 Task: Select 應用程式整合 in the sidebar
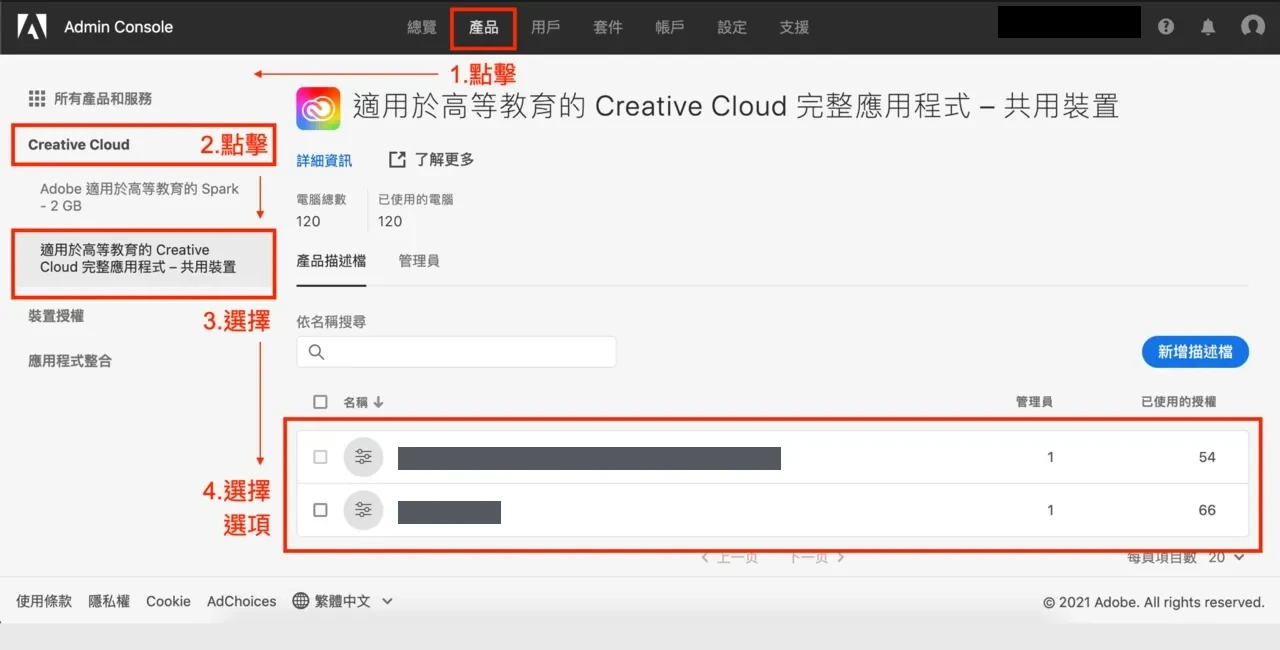(70, 361)
